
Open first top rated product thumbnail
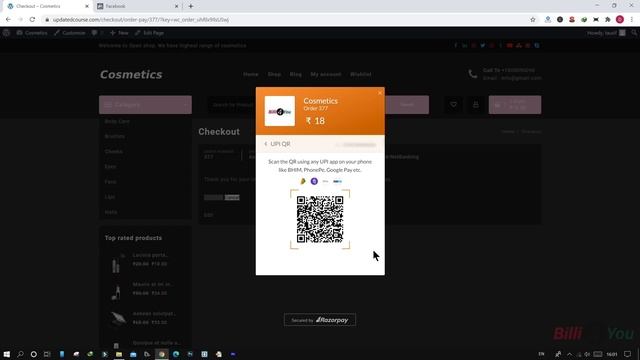click(117, 262)
